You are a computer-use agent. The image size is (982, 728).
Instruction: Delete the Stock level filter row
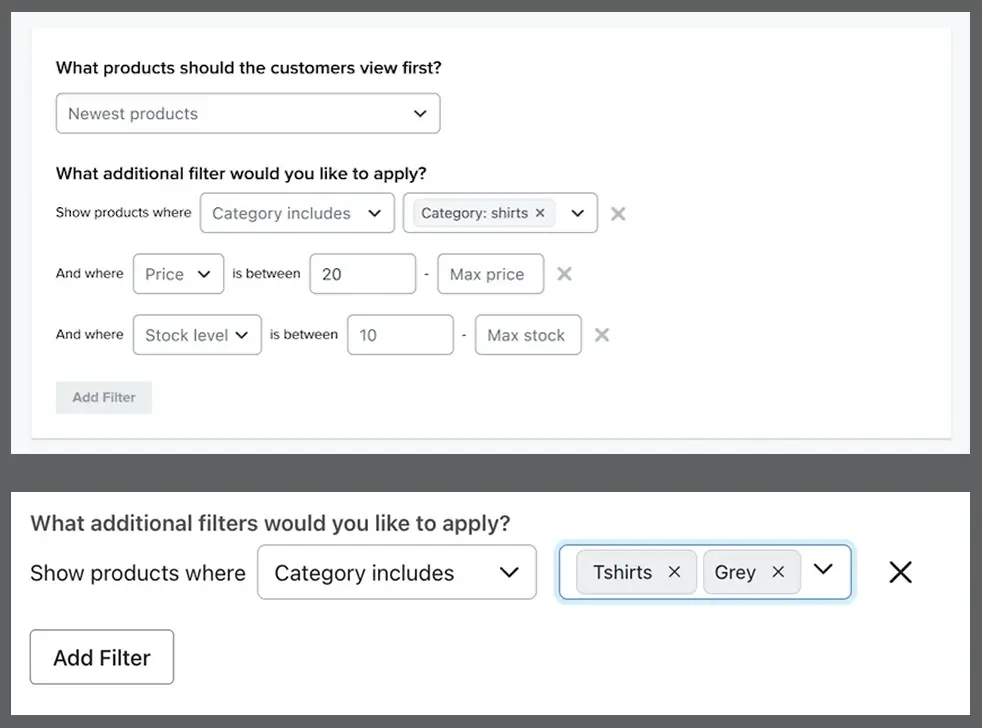click(x=602, y=335)
